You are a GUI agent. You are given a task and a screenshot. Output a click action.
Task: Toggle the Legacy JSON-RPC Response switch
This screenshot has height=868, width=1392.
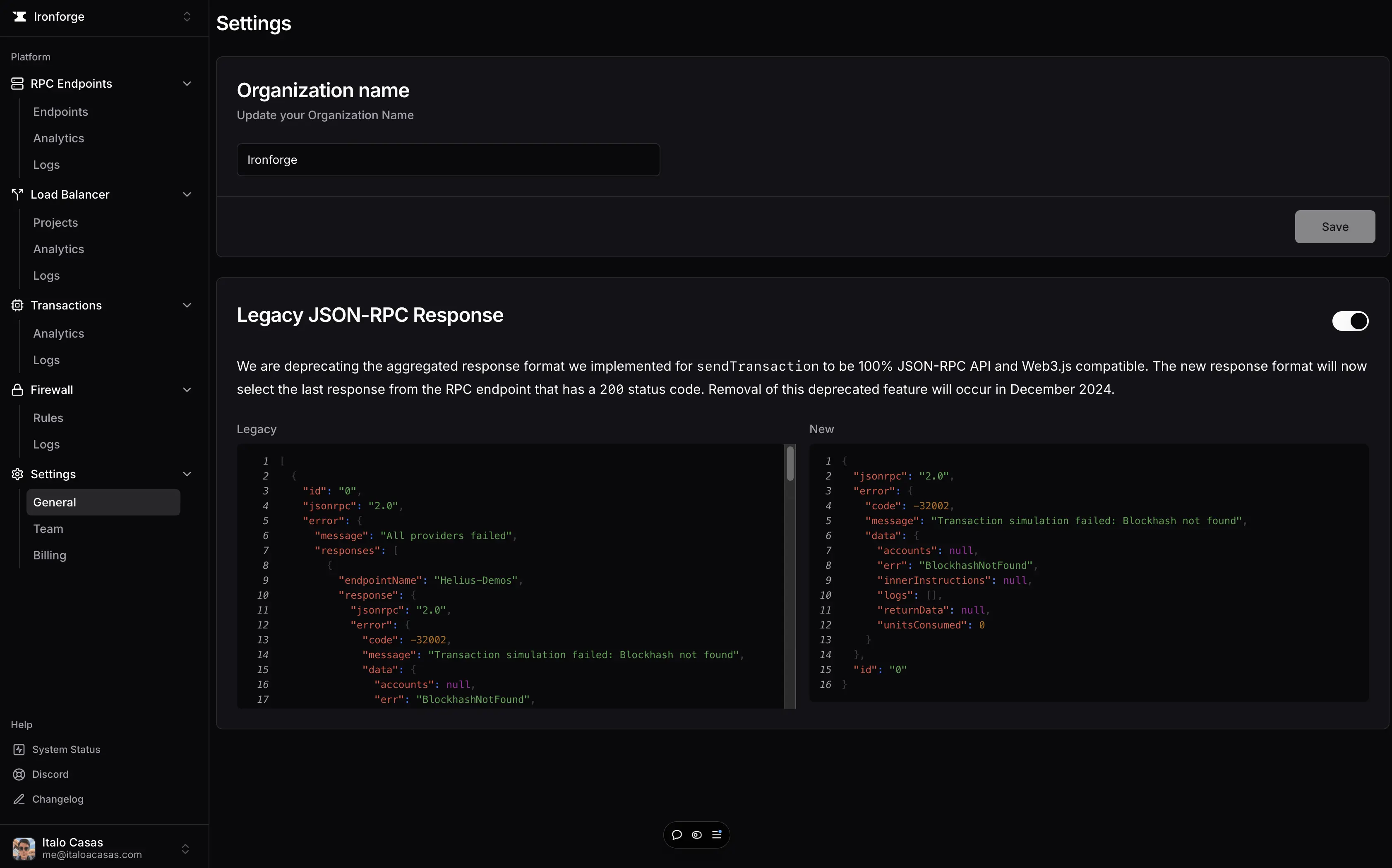click(1350, 320)
